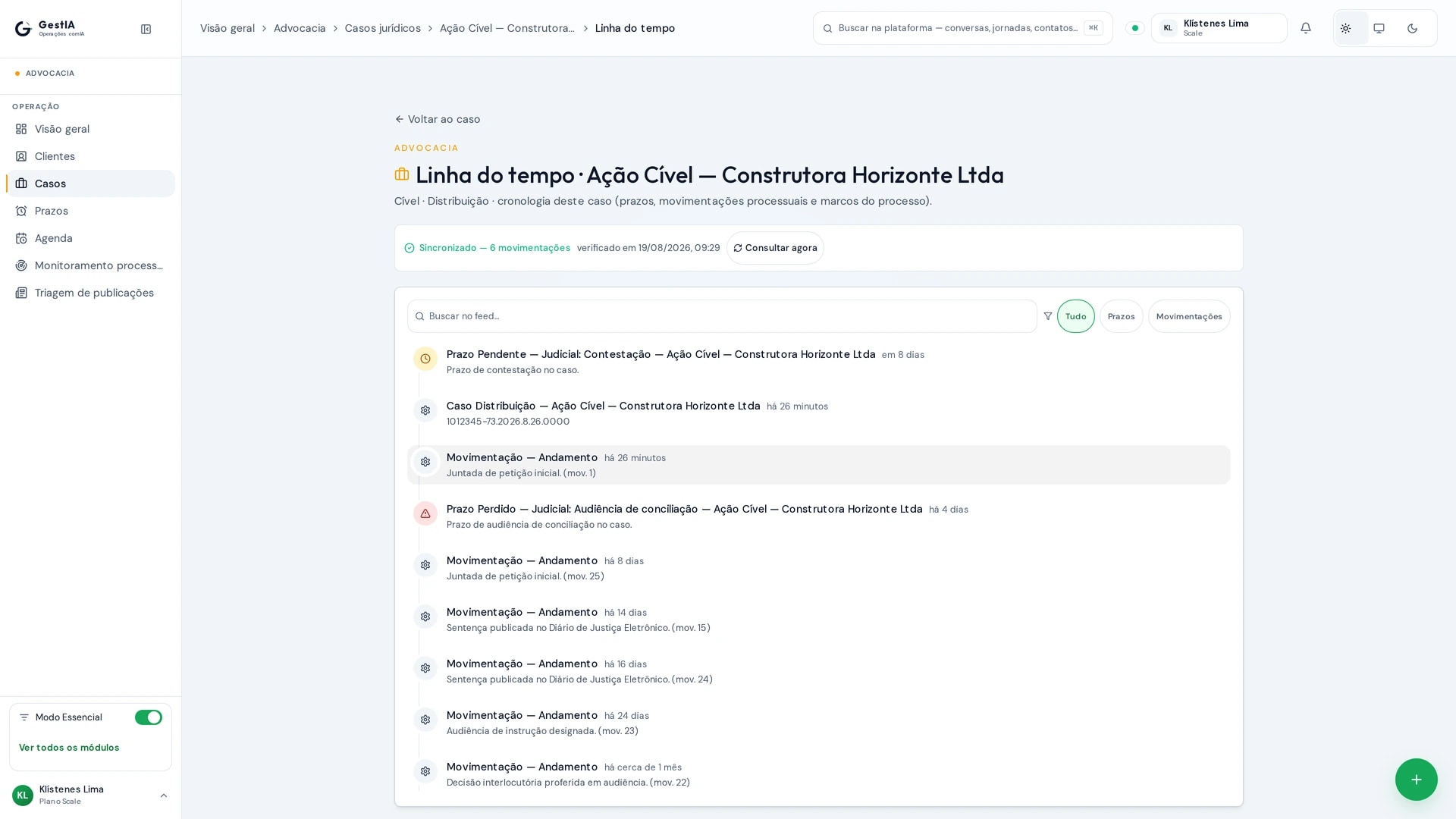This screenshot has height=819, width=1456.
Task: Switch to dark theme moon icon
Action: pos(1413,28)
